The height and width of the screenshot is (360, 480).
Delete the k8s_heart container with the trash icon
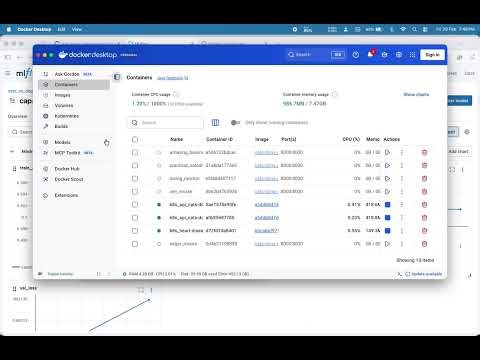pos(424,231)
